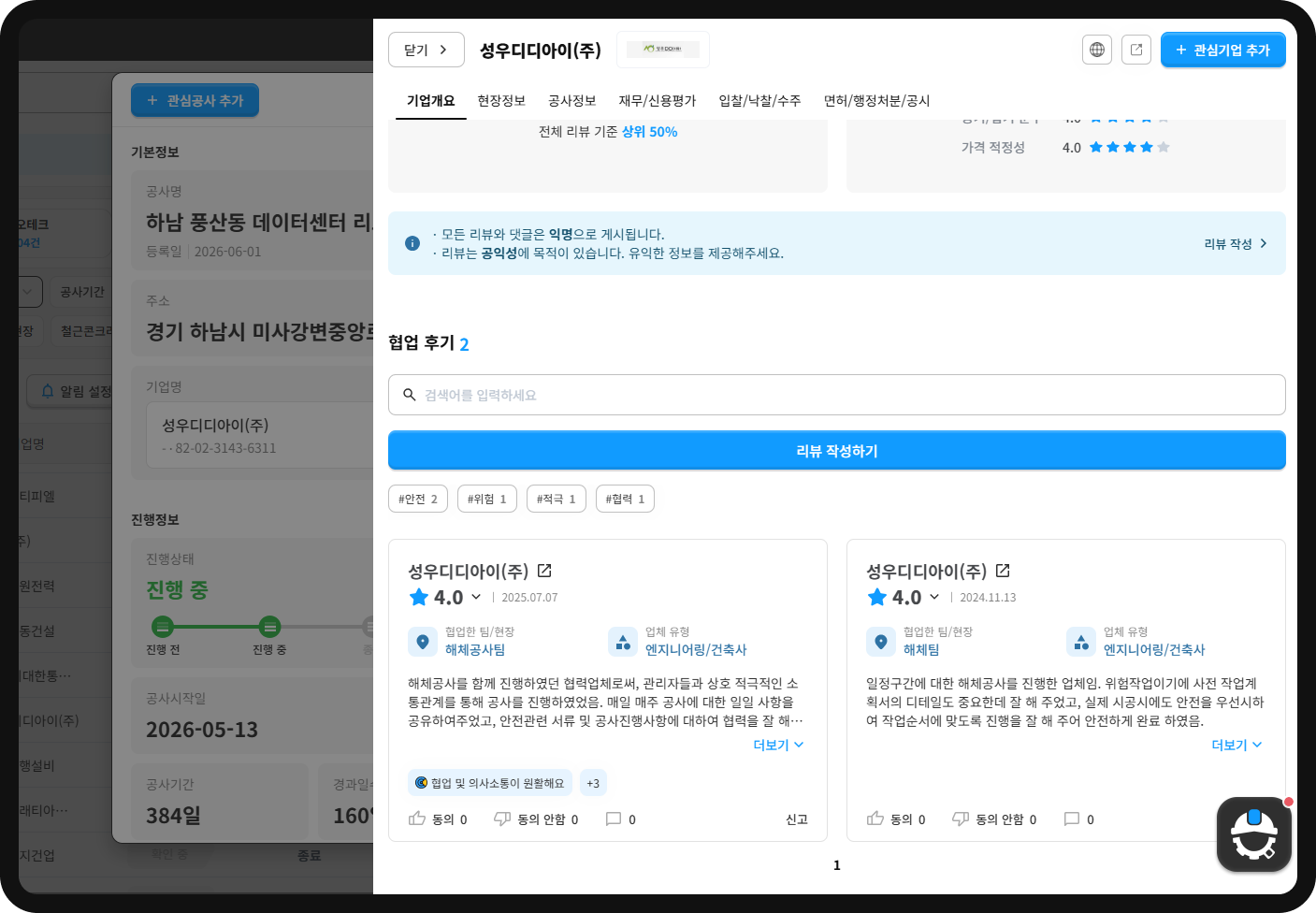Open the 해체팀 link

point(921,650)
